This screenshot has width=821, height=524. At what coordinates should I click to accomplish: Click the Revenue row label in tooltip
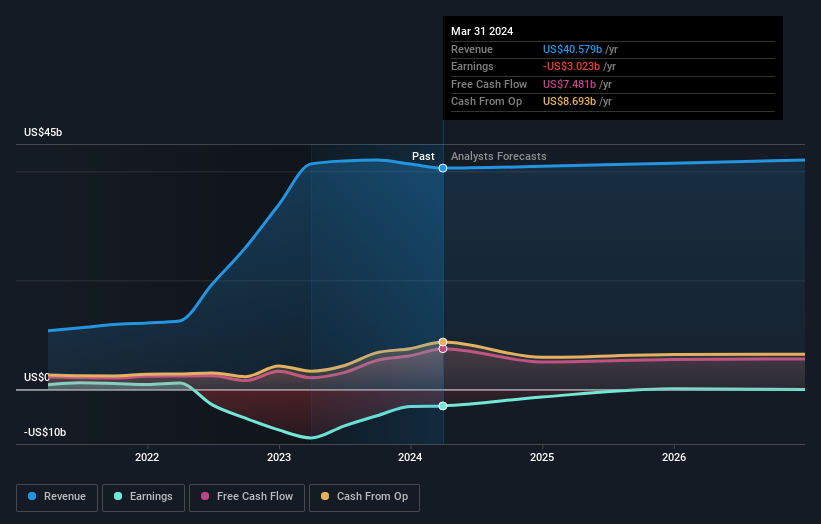pyautogui.click(x=472, y=49)
